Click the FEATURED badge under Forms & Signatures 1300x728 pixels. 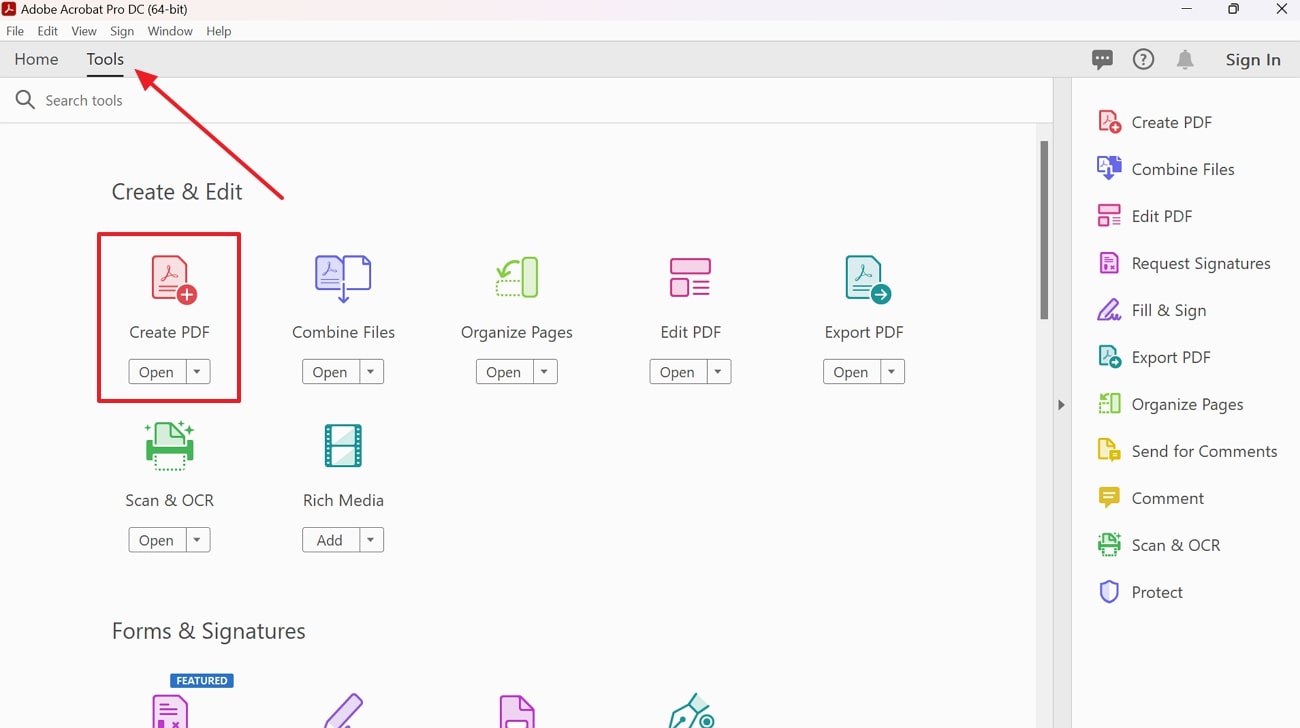[202, 681]
